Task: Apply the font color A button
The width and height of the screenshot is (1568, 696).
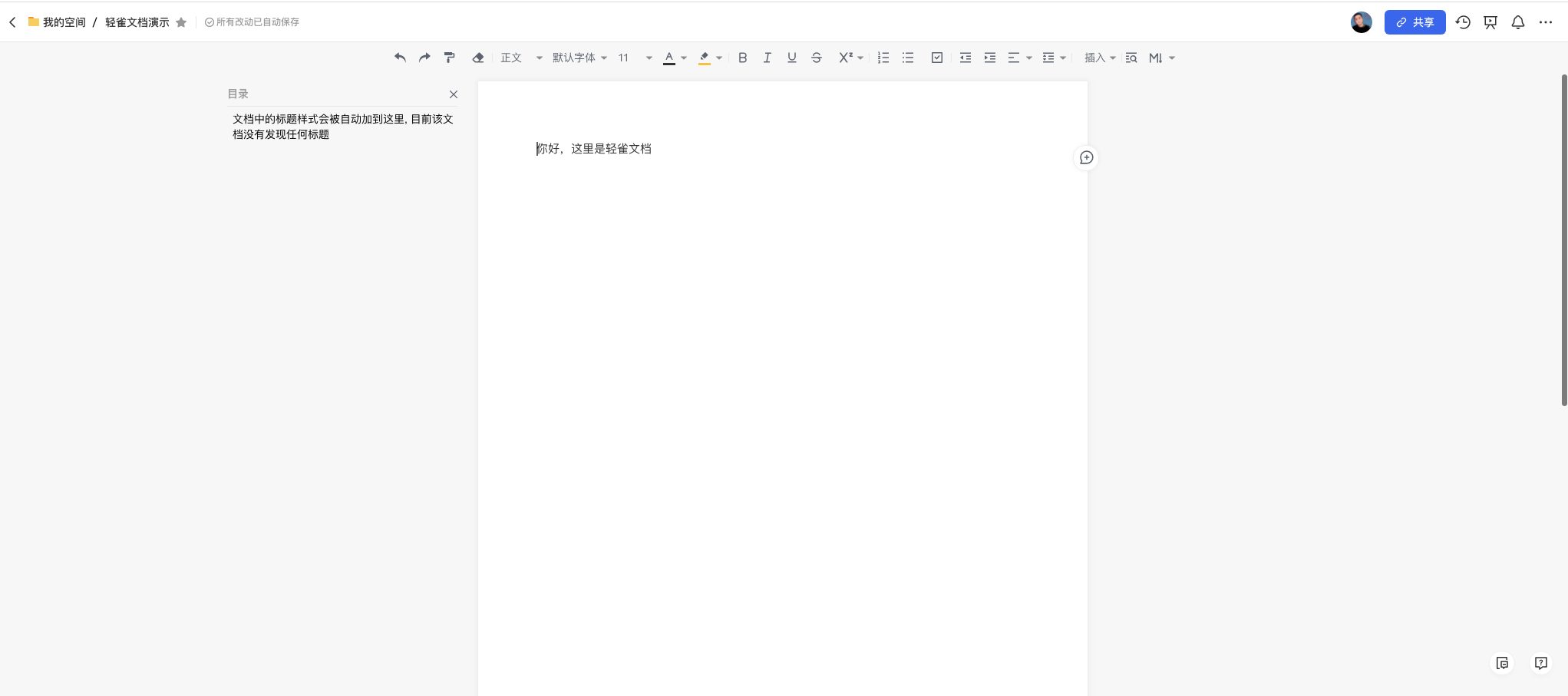Action: point(669,58)
